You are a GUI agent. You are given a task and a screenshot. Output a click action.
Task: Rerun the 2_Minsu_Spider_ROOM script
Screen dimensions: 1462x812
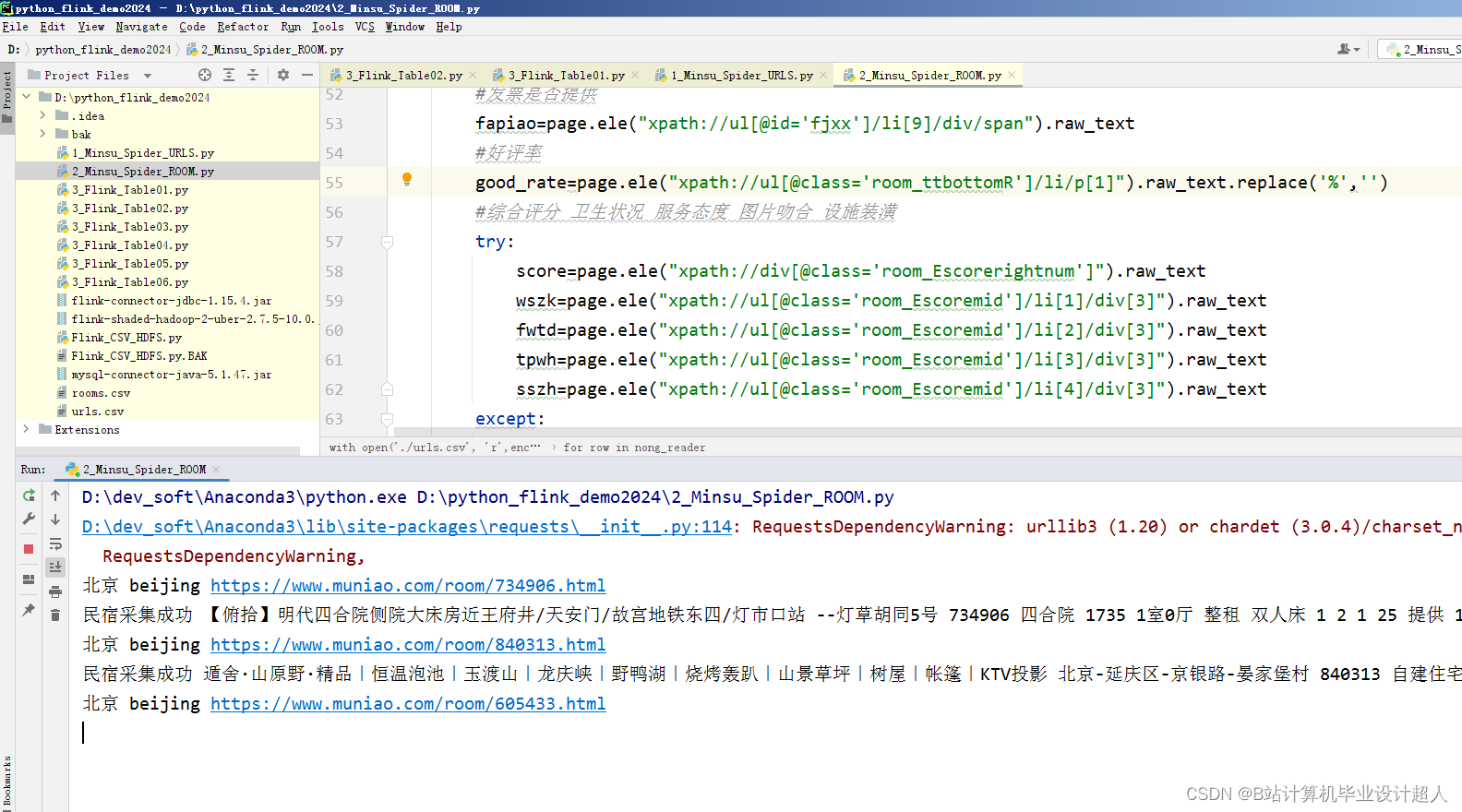(x=29, y=496)
